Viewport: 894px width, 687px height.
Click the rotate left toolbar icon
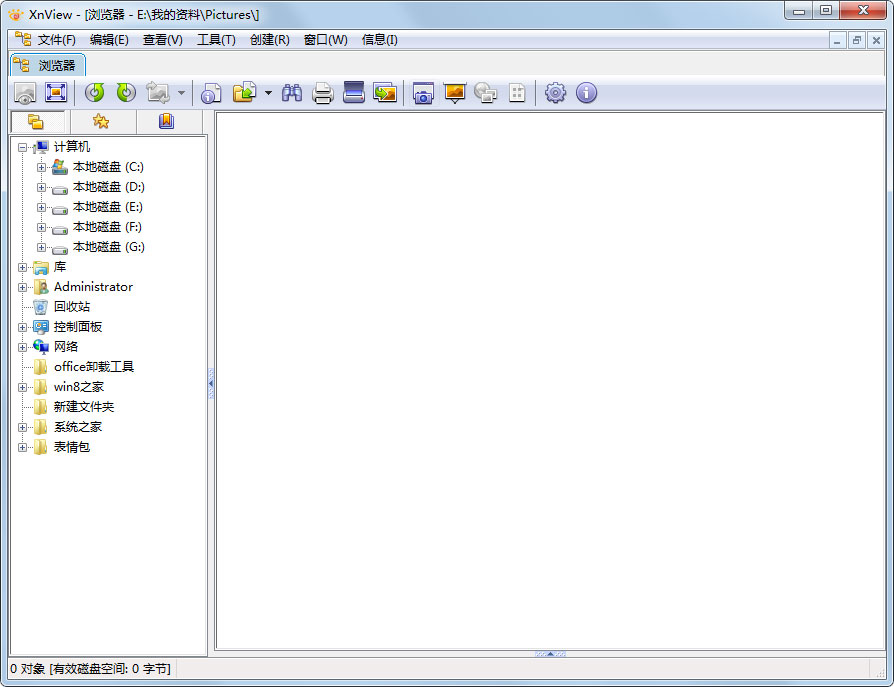(95, 93)
